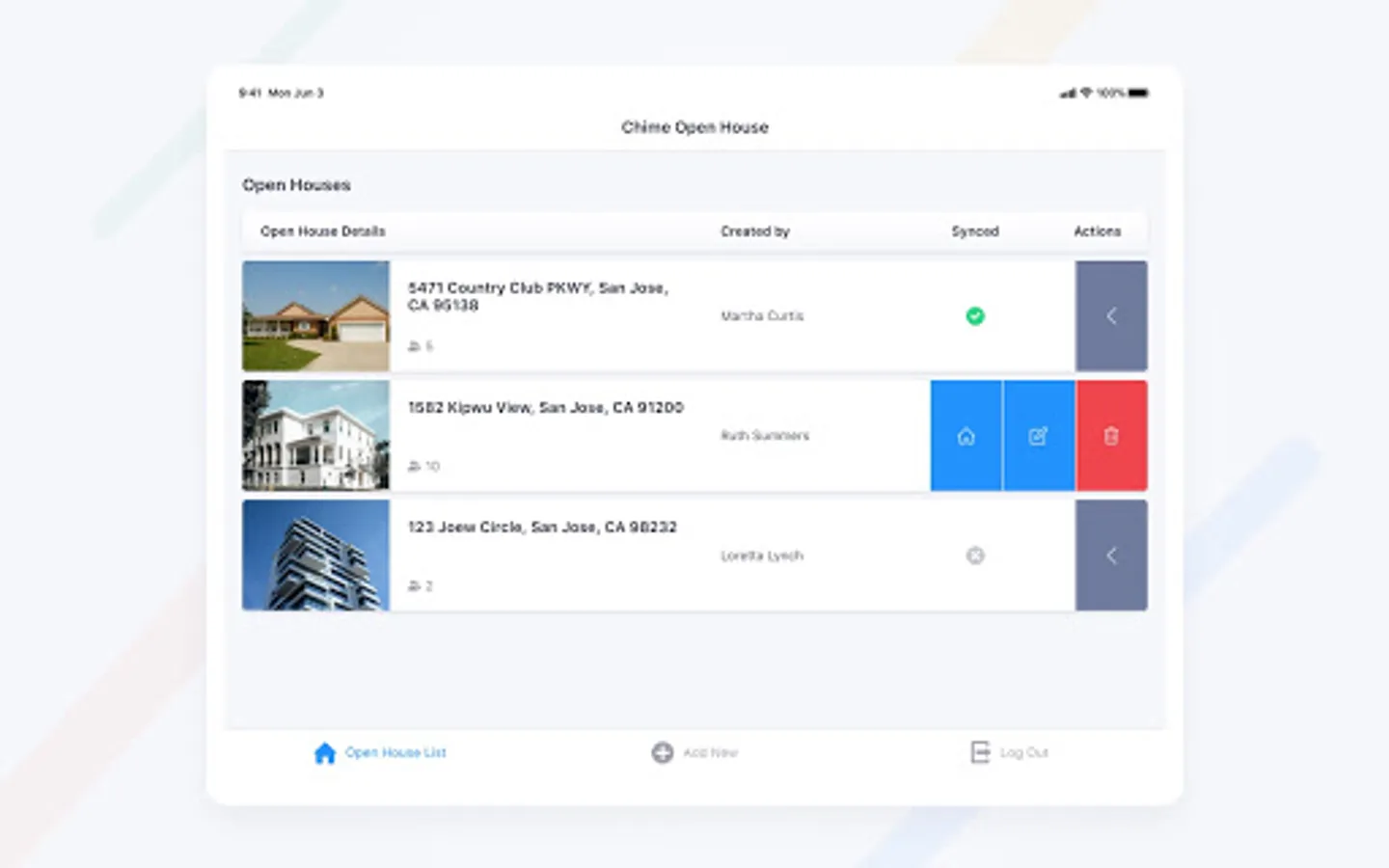This screenshot has height=868, width=1389.
Task: Tap the 9:41 time in the status bar
Action: click(250, 94)
